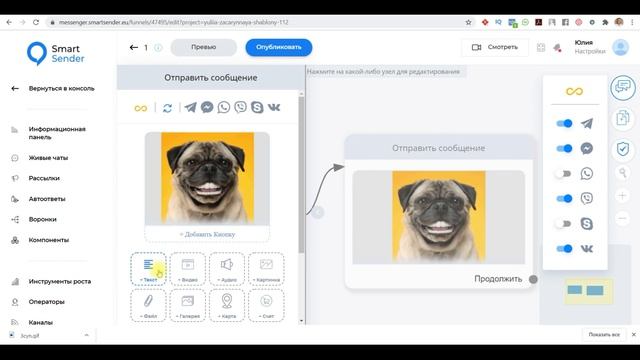Open Инструменты роста in sidebar
The height and width of the screenshot is (360, 640).
(x=60, y=281)
